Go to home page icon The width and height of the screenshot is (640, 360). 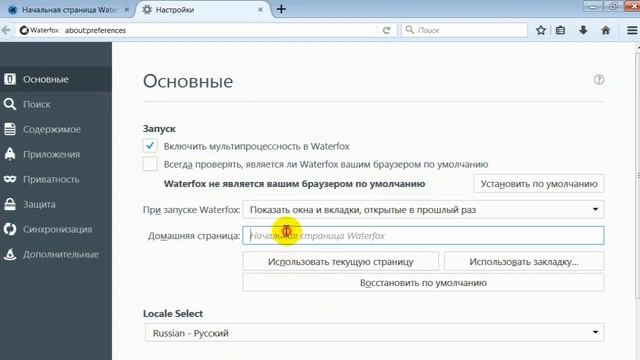606,30
